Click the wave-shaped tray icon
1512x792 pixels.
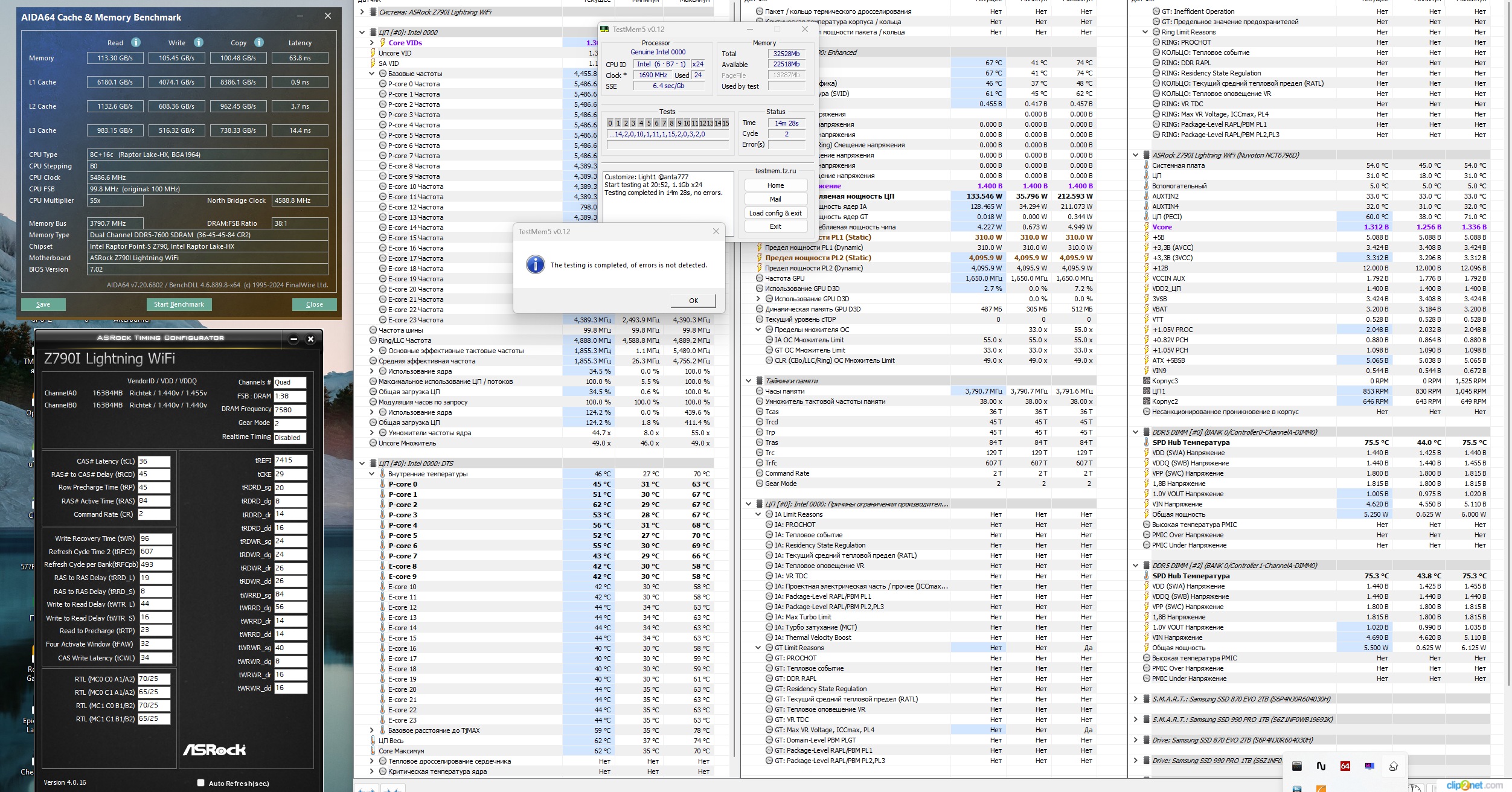pos(1321,766)
